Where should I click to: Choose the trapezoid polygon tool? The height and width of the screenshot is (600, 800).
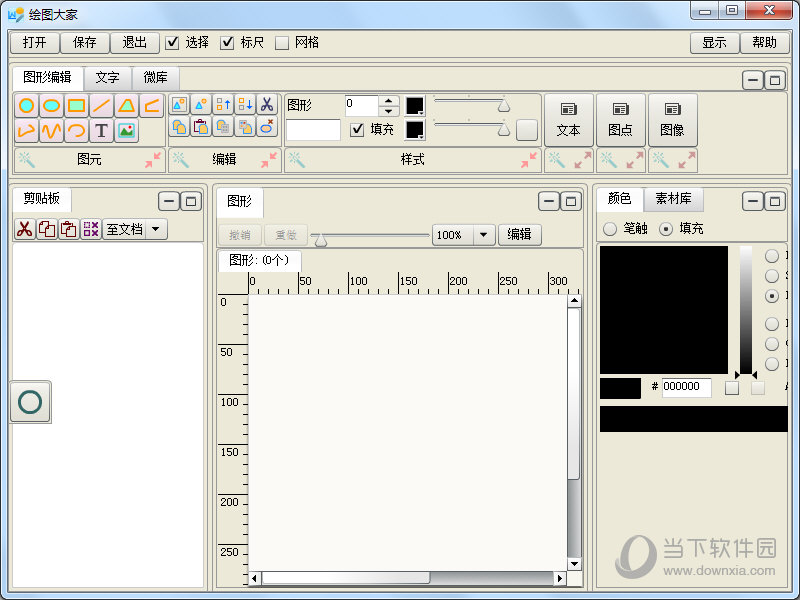coord(126,106)
